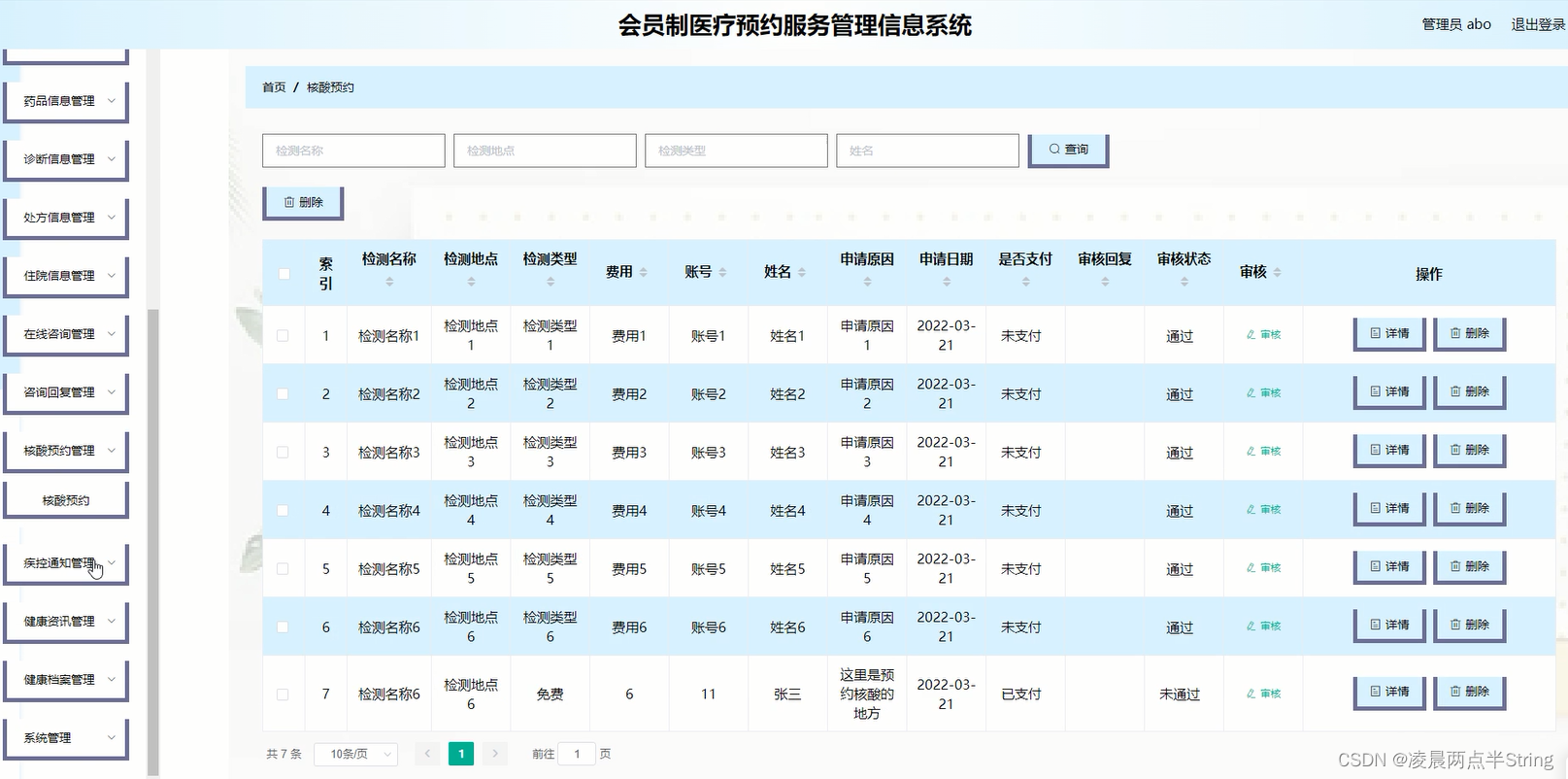Viewport: 1568px width, 779px height.
Task: Sort by 姓名 column arrows
Action: click(802, 273)
